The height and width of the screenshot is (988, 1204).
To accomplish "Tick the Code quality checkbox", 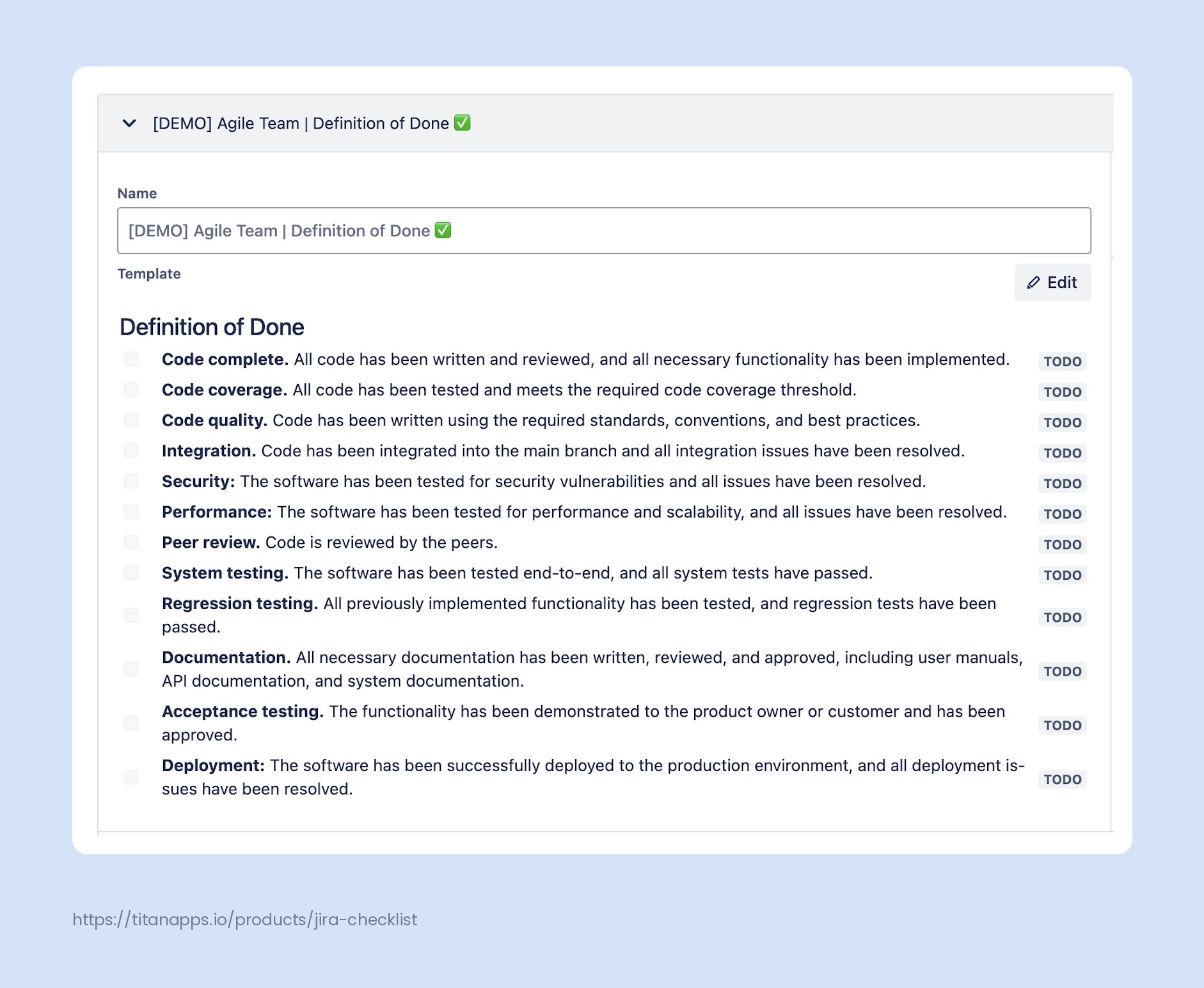I will [131, 420].
